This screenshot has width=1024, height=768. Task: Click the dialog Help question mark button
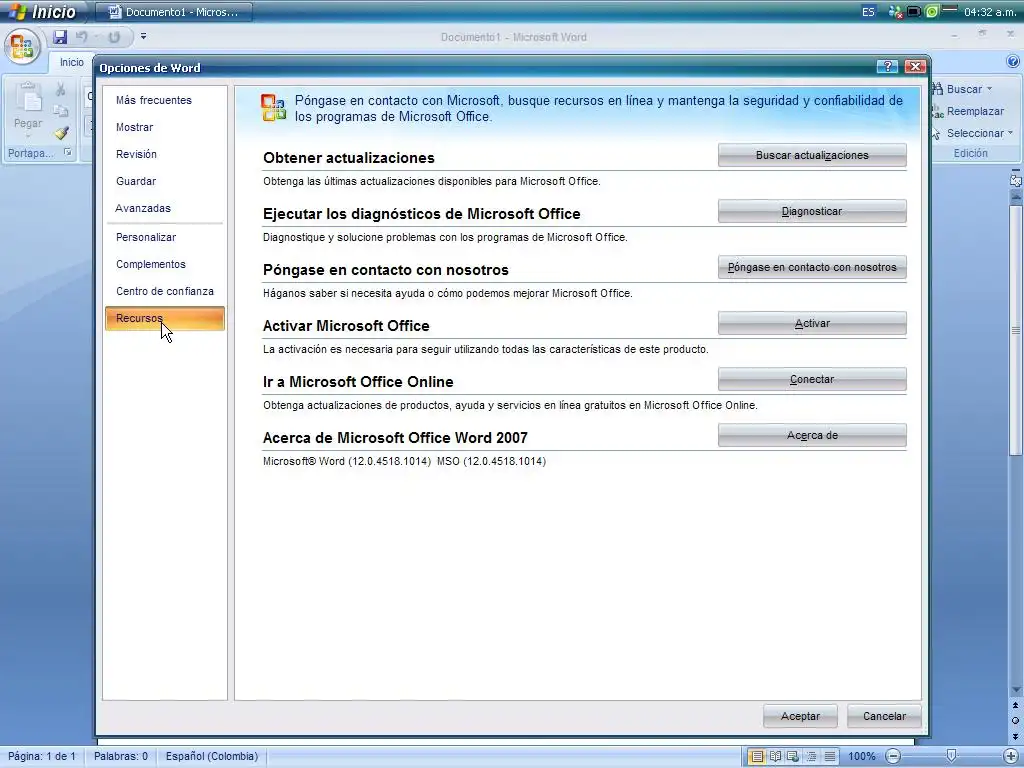887,67
